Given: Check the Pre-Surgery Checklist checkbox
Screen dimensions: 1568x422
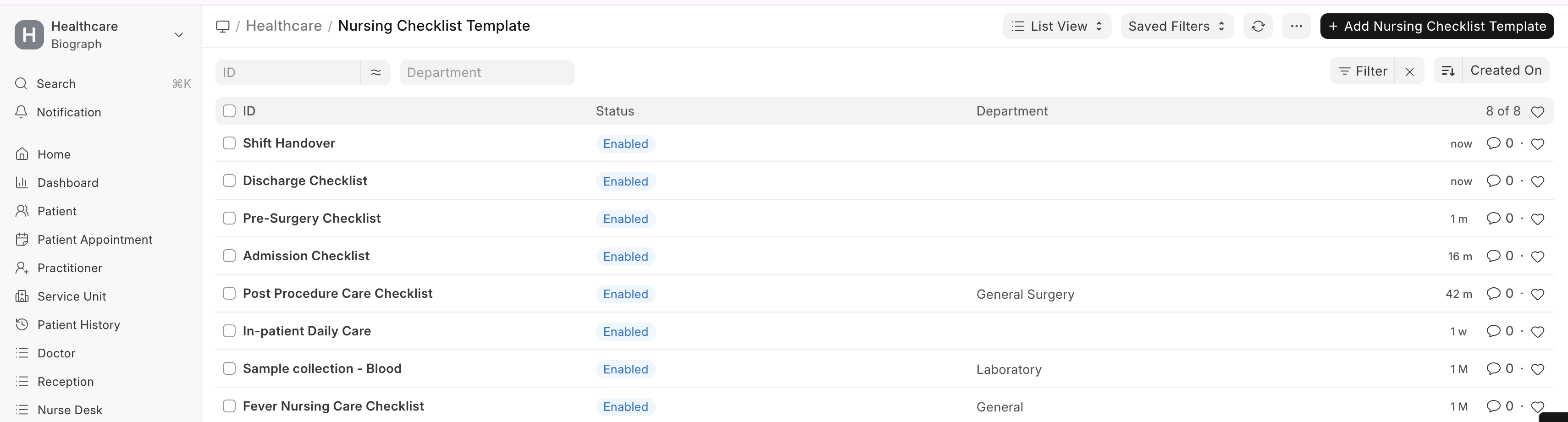Looking at the screenshot, I should click(230, 218).
